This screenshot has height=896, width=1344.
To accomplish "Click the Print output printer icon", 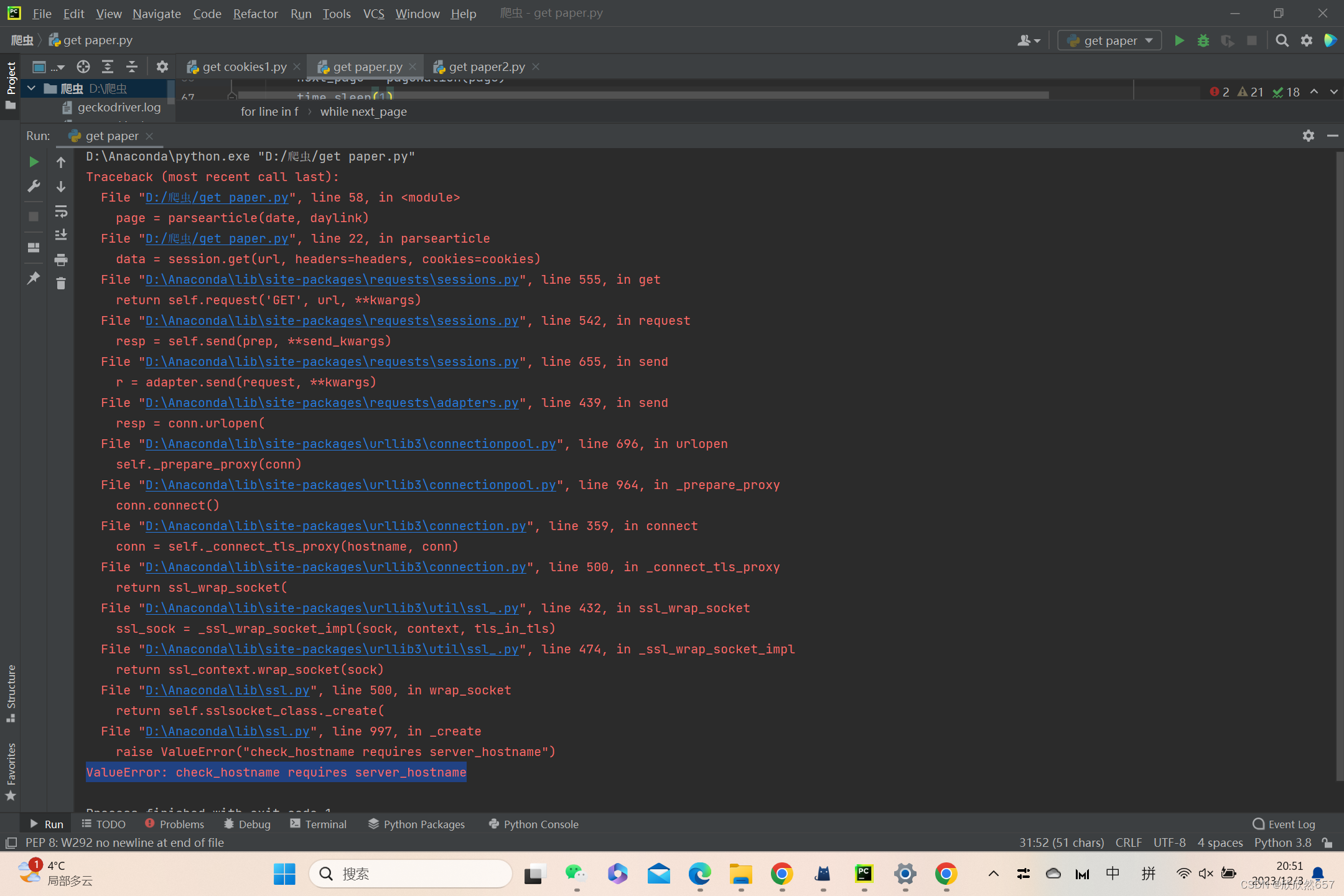I will pos(61,259).
